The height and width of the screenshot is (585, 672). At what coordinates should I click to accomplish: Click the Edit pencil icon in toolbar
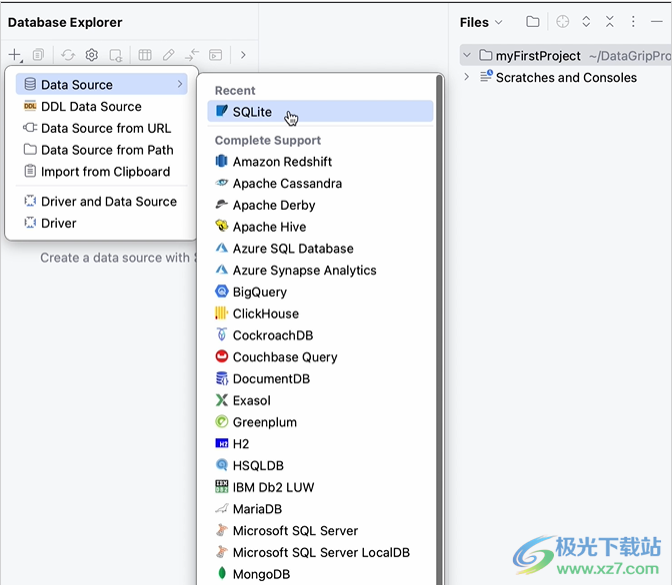click(168, 55)
